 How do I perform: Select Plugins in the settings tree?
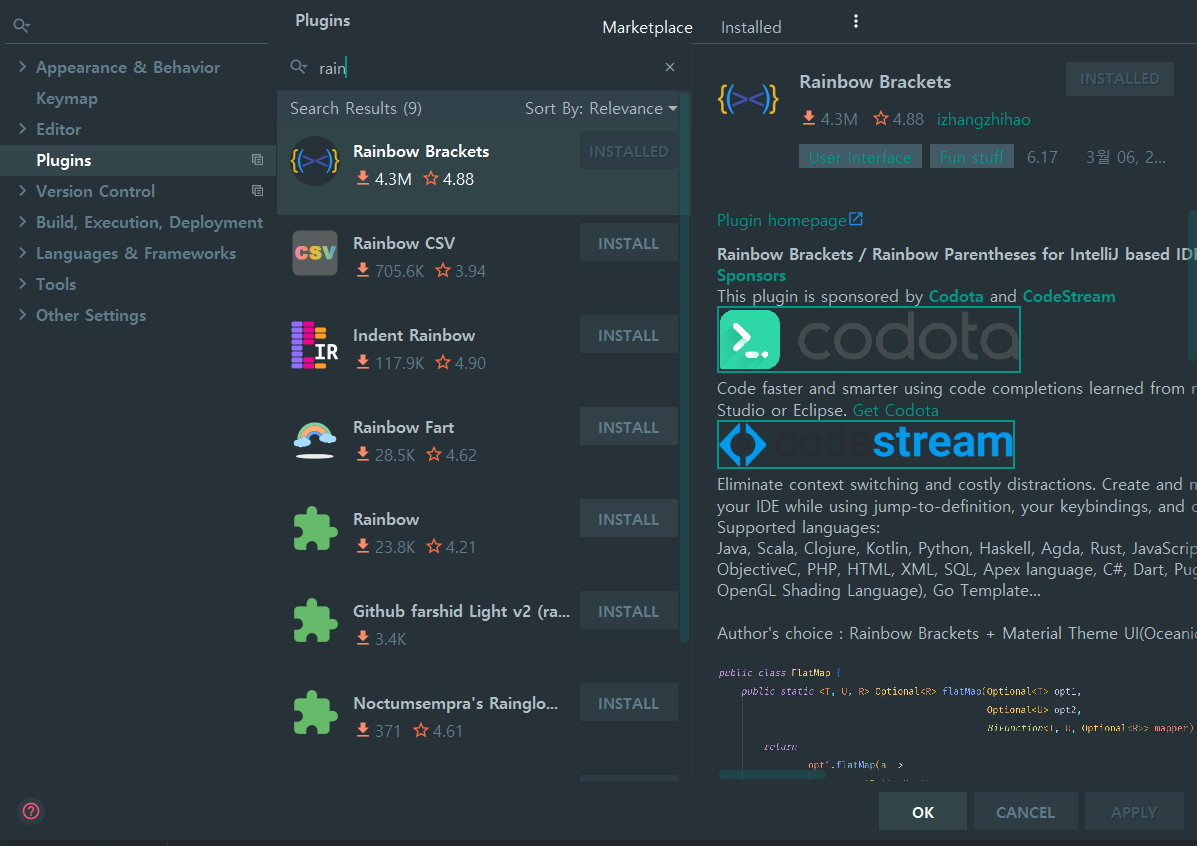pyautogui.click(x=63, y=160)
